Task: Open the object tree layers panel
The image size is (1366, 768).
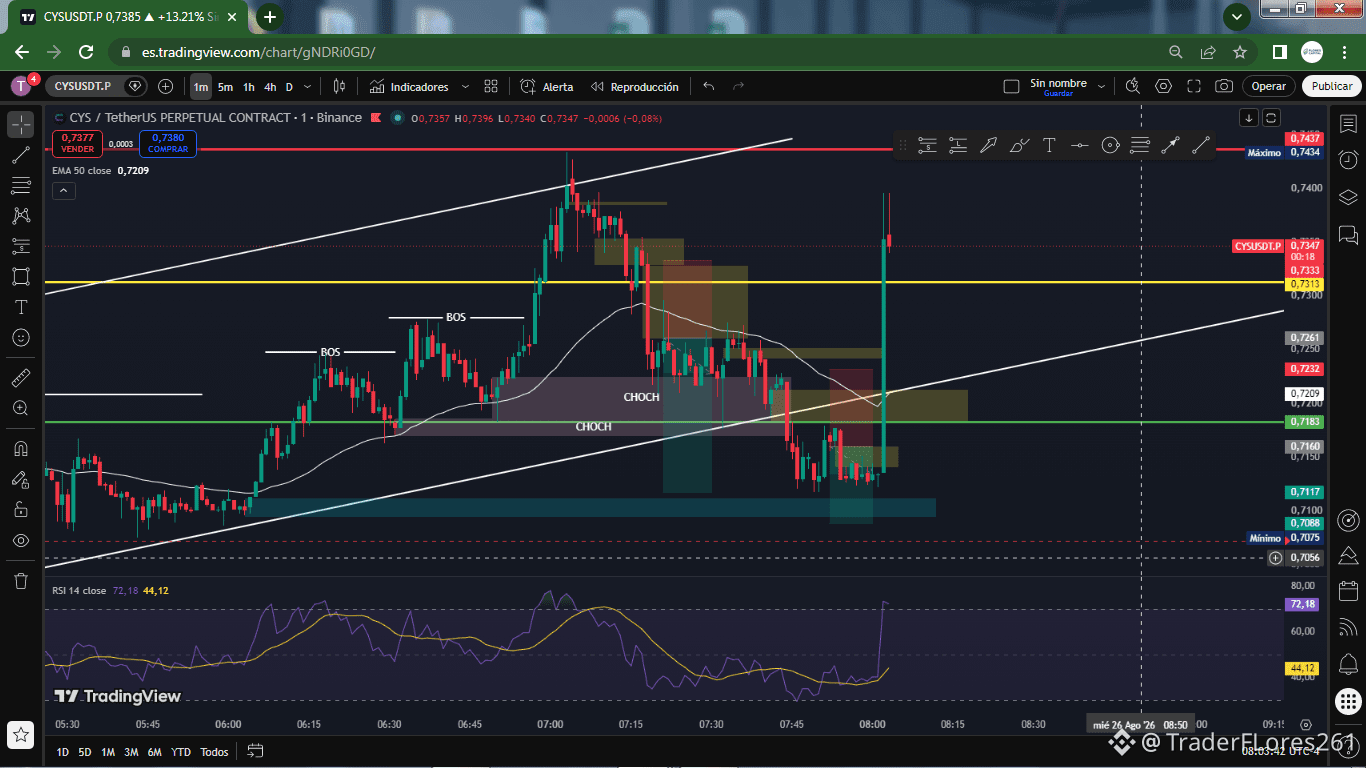Action: [x=1348, y=197]
